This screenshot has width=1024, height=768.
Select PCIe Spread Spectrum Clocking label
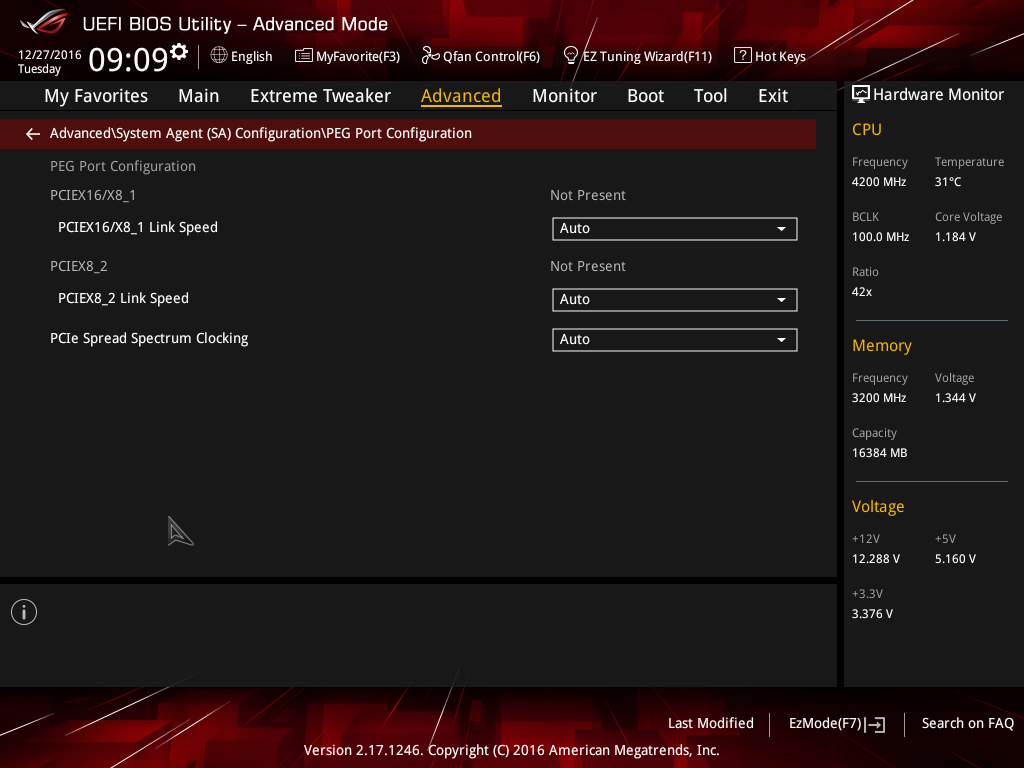[x=149, y=338]
